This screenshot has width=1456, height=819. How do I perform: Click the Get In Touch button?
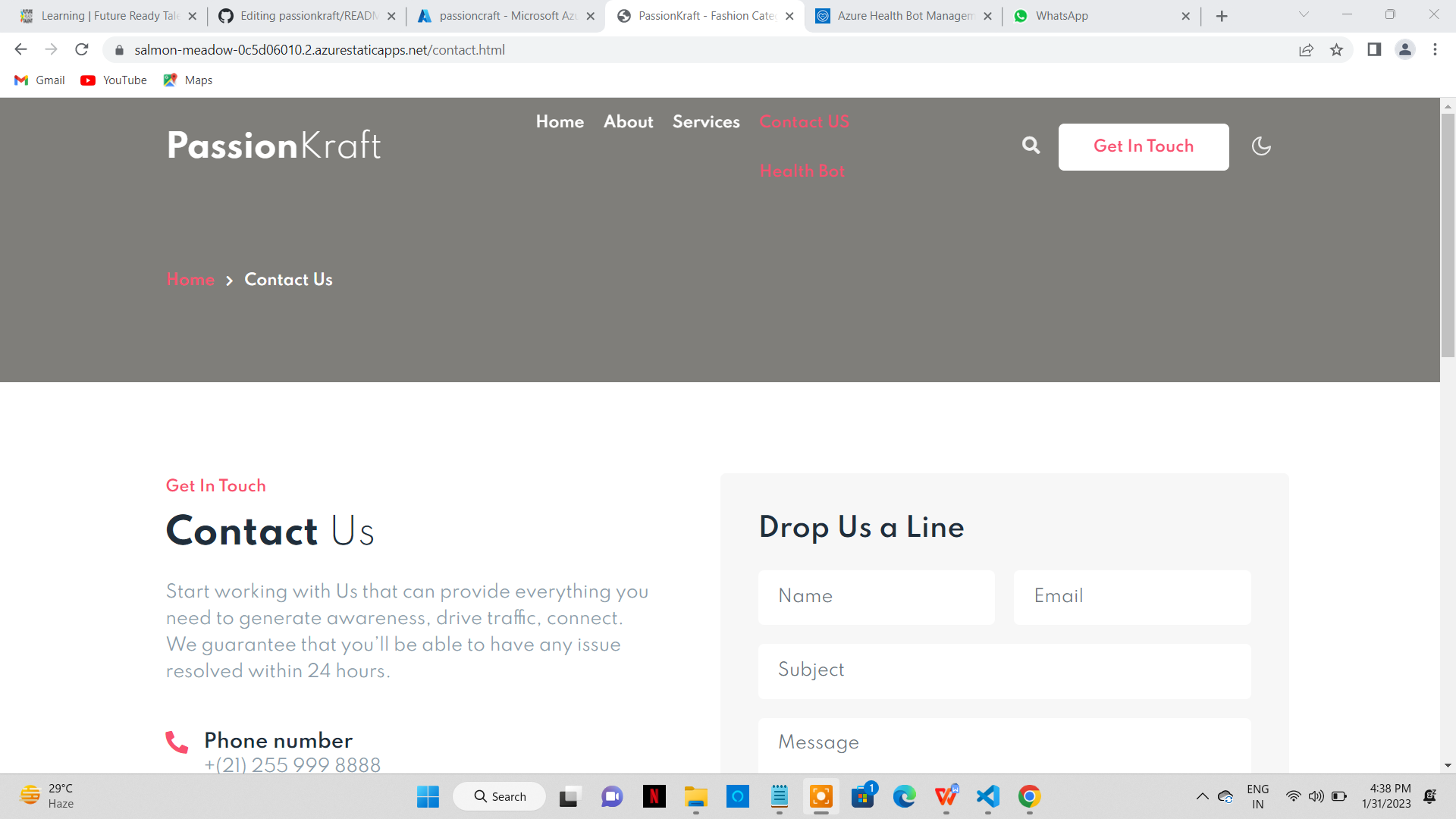click(1143, 146)
